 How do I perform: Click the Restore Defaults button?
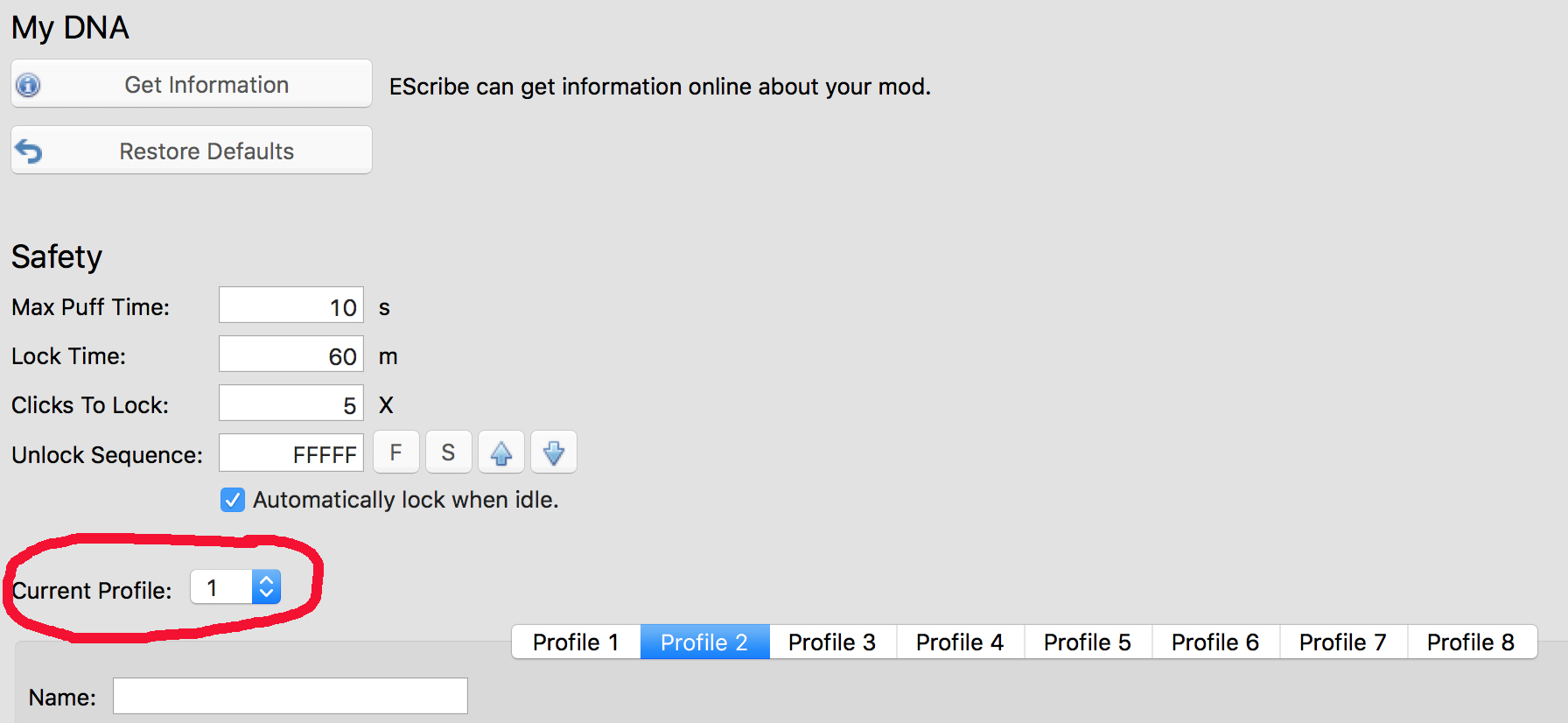click(x=191, y=151)
